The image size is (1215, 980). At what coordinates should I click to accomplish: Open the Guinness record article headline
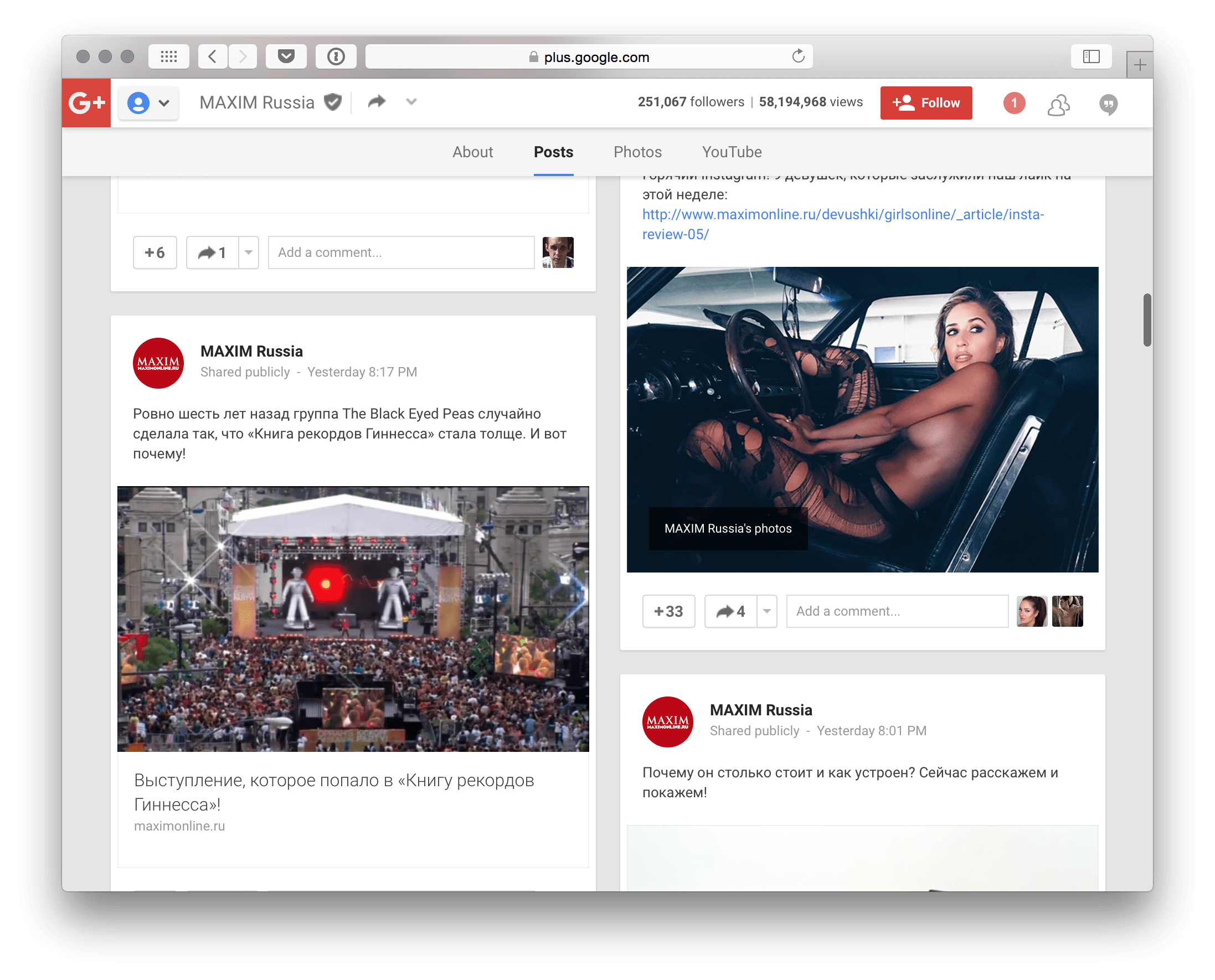[334, 791]
